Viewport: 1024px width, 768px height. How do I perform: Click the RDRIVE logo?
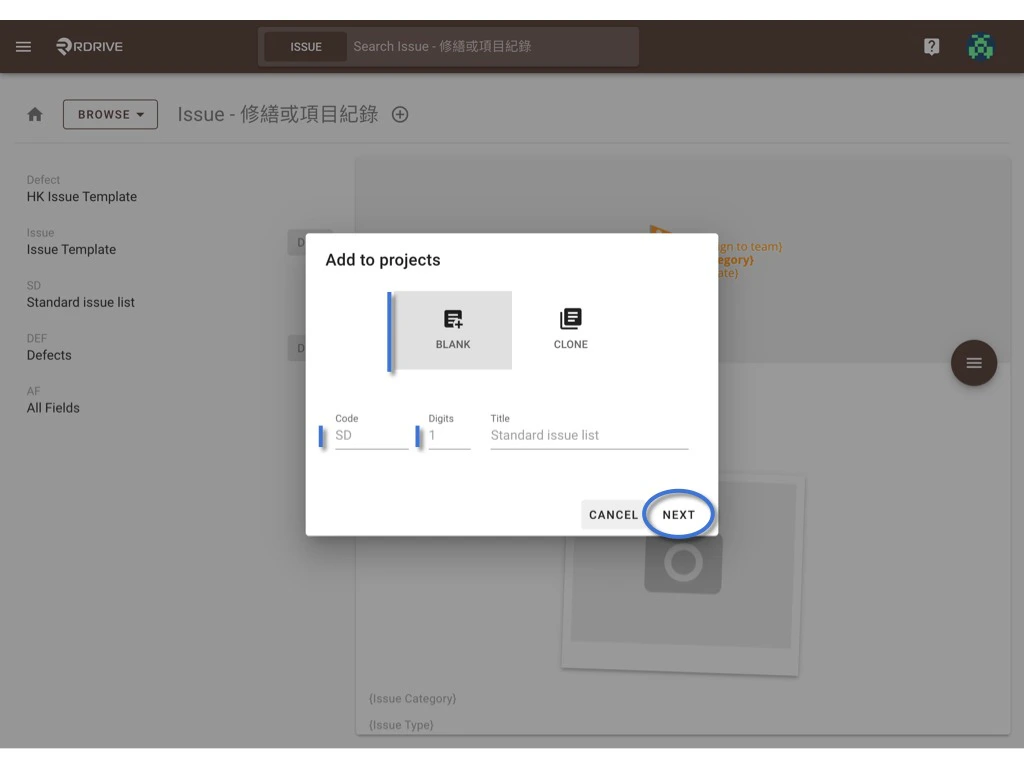point(88,46)
